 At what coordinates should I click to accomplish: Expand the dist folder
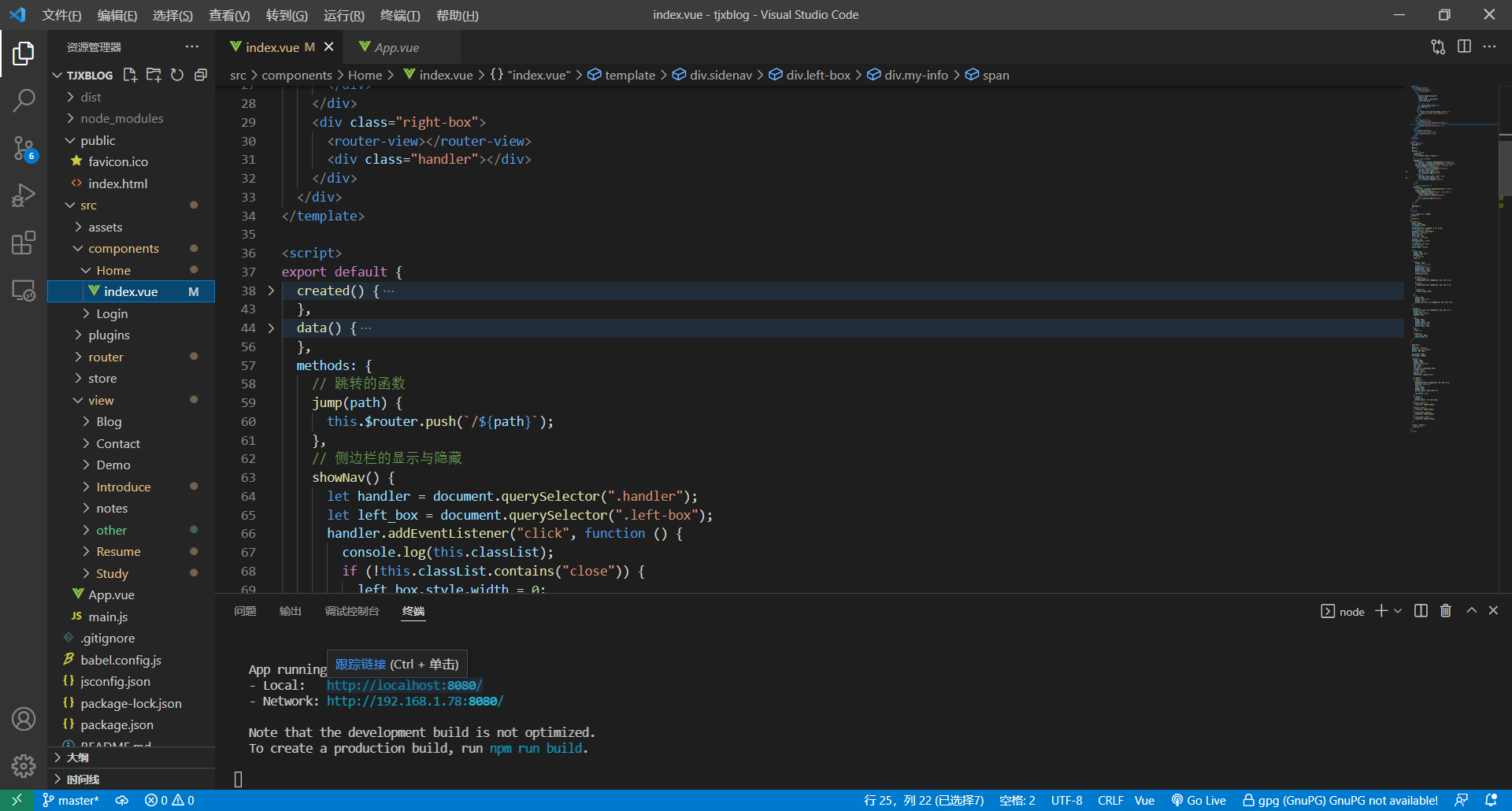tap(131, 97)
